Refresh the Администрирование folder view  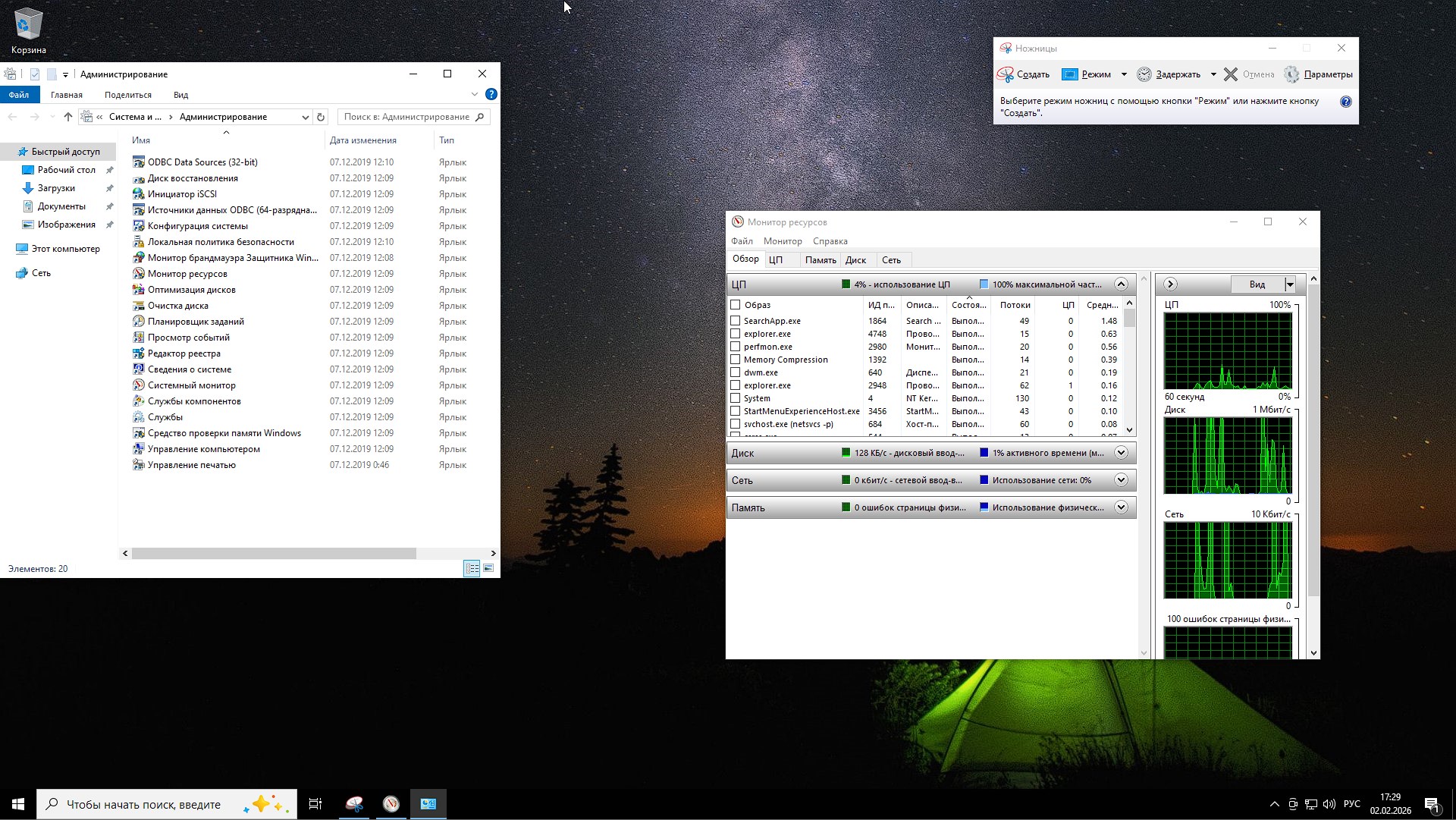320,117
